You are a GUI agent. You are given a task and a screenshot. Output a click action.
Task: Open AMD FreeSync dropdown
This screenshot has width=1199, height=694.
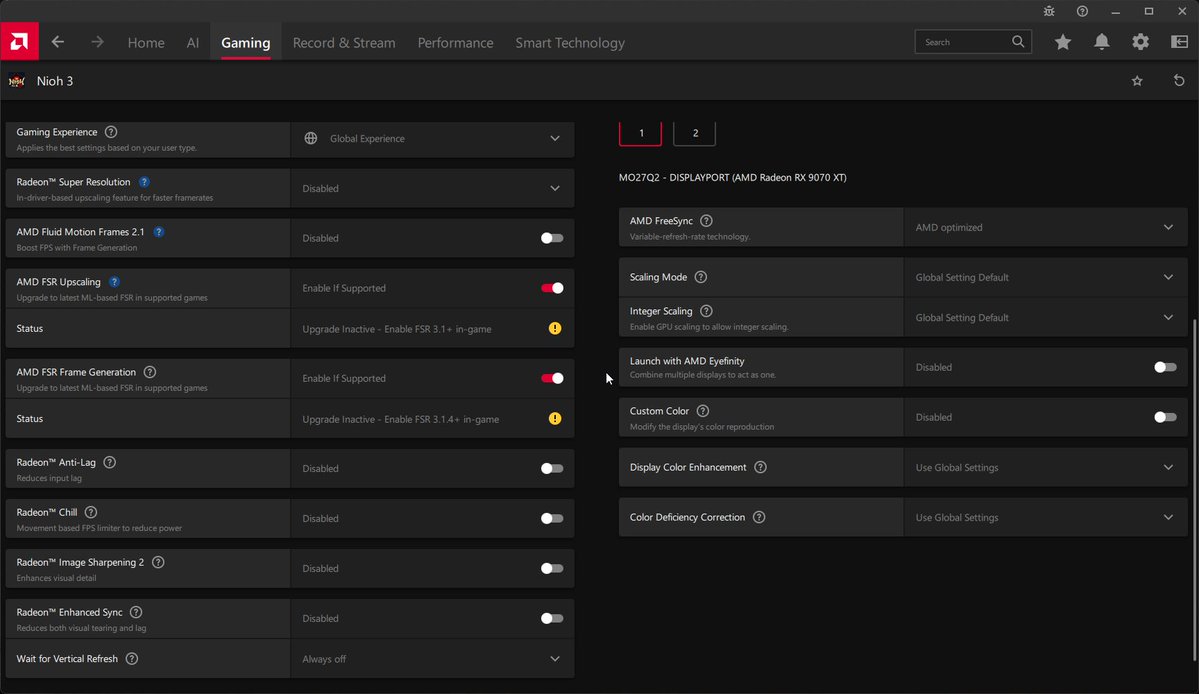1045,228
